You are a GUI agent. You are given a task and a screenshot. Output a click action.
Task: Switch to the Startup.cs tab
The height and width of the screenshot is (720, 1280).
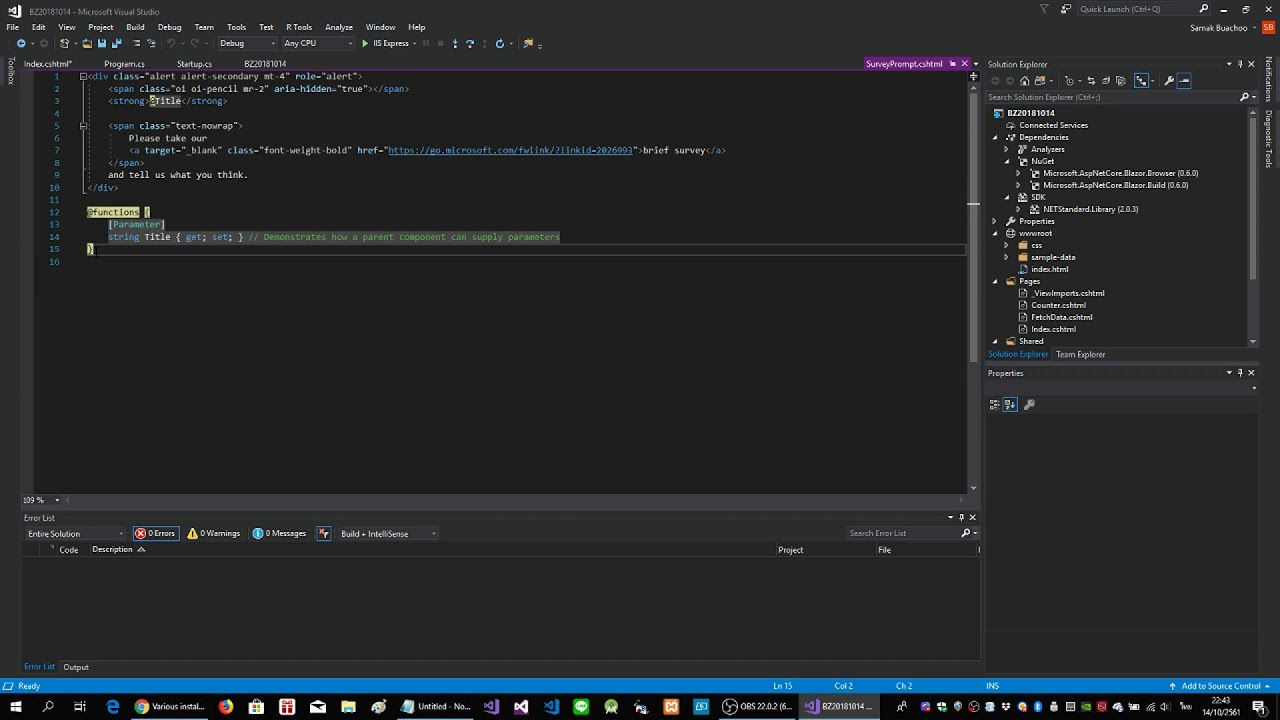(194, 64)
